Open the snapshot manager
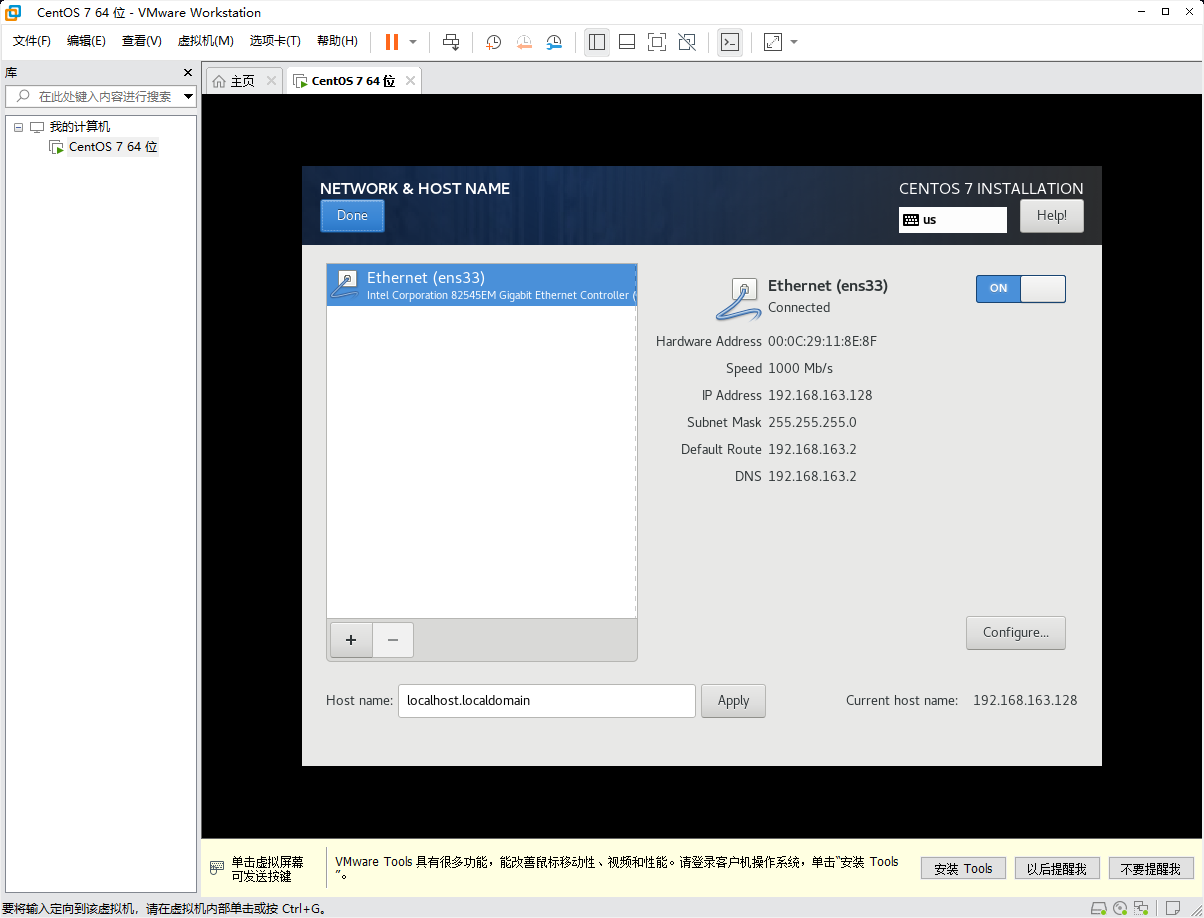Screen dimensions: 1204x918 coord(554,42)
